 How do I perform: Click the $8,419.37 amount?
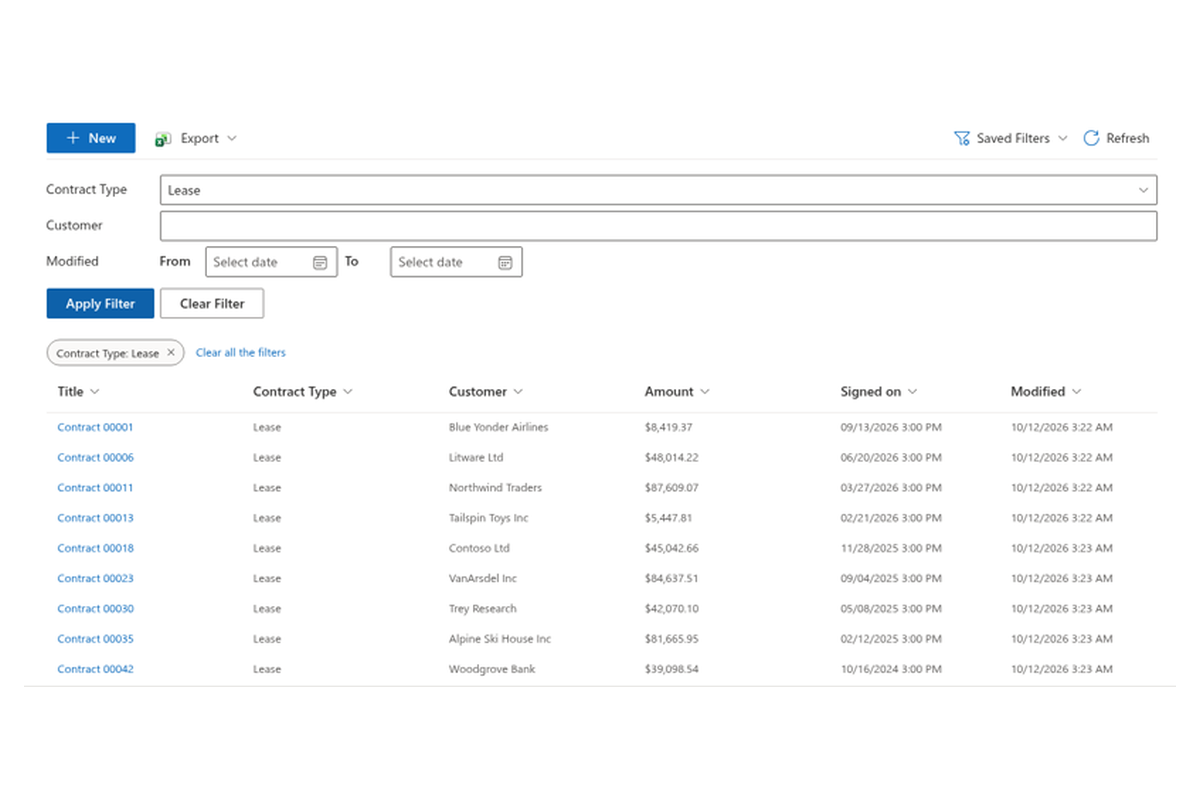click(x=669, y=428)
